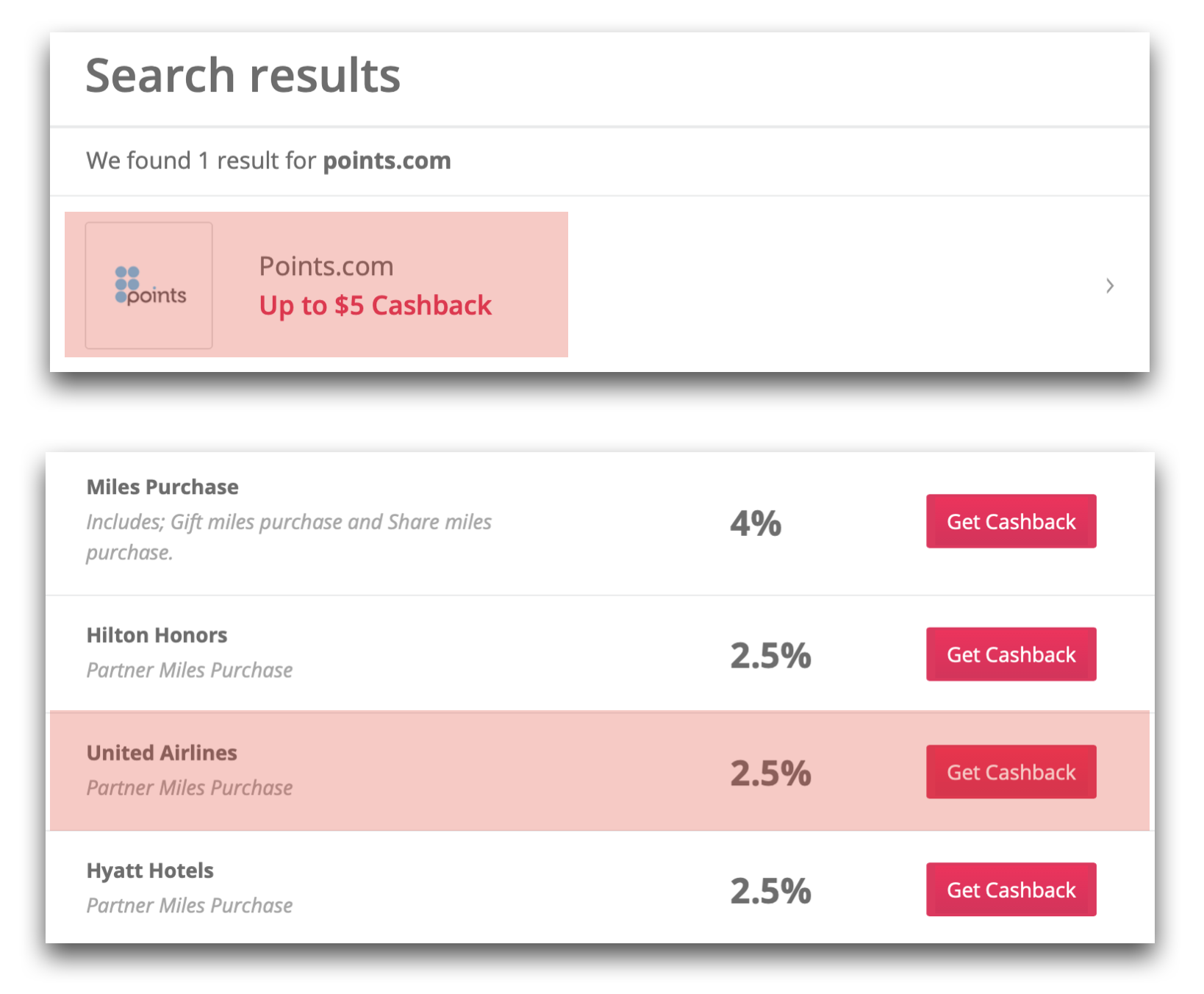Click the Hyatt Hotels 2.5% rate
Viewport: 1204px width, 994px height.
coord(770,890)
